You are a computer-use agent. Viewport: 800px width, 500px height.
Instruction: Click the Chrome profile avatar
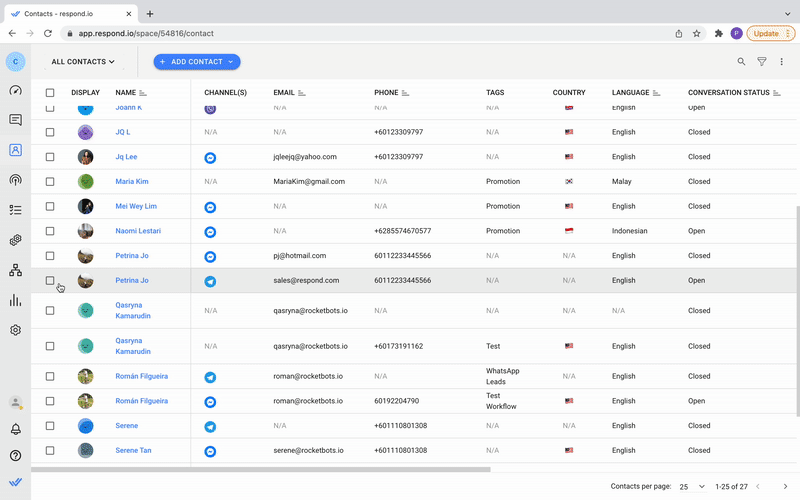[x=736, y=34]
